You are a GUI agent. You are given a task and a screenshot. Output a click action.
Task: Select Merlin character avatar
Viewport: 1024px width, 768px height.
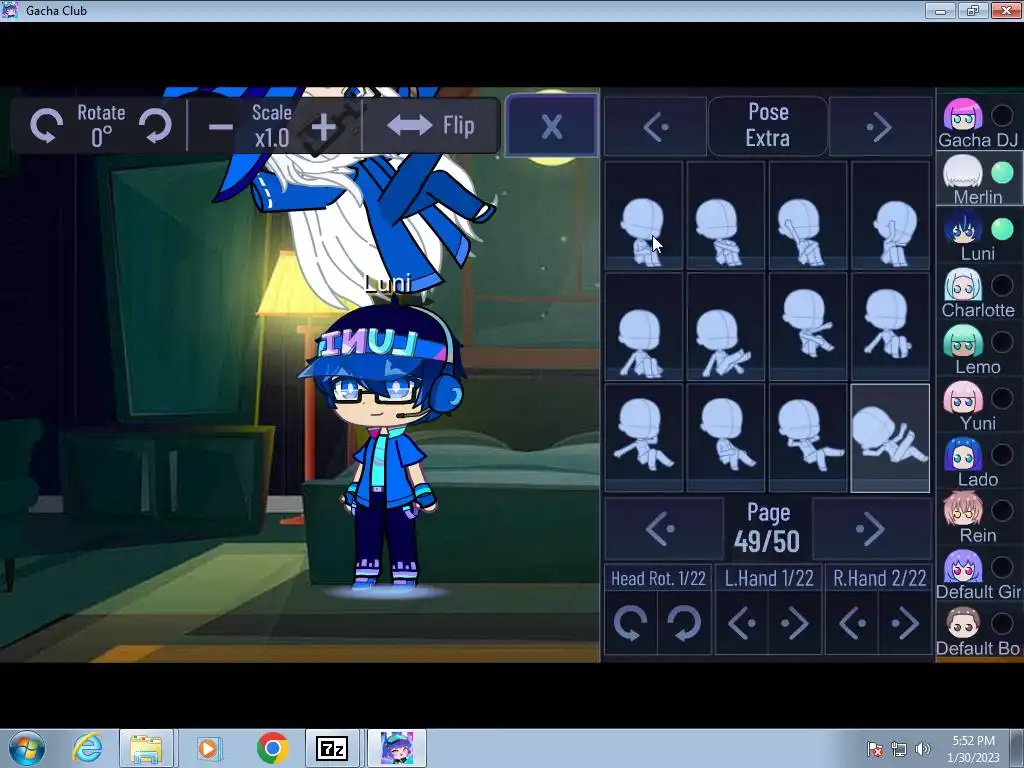[x=963, y=172]
